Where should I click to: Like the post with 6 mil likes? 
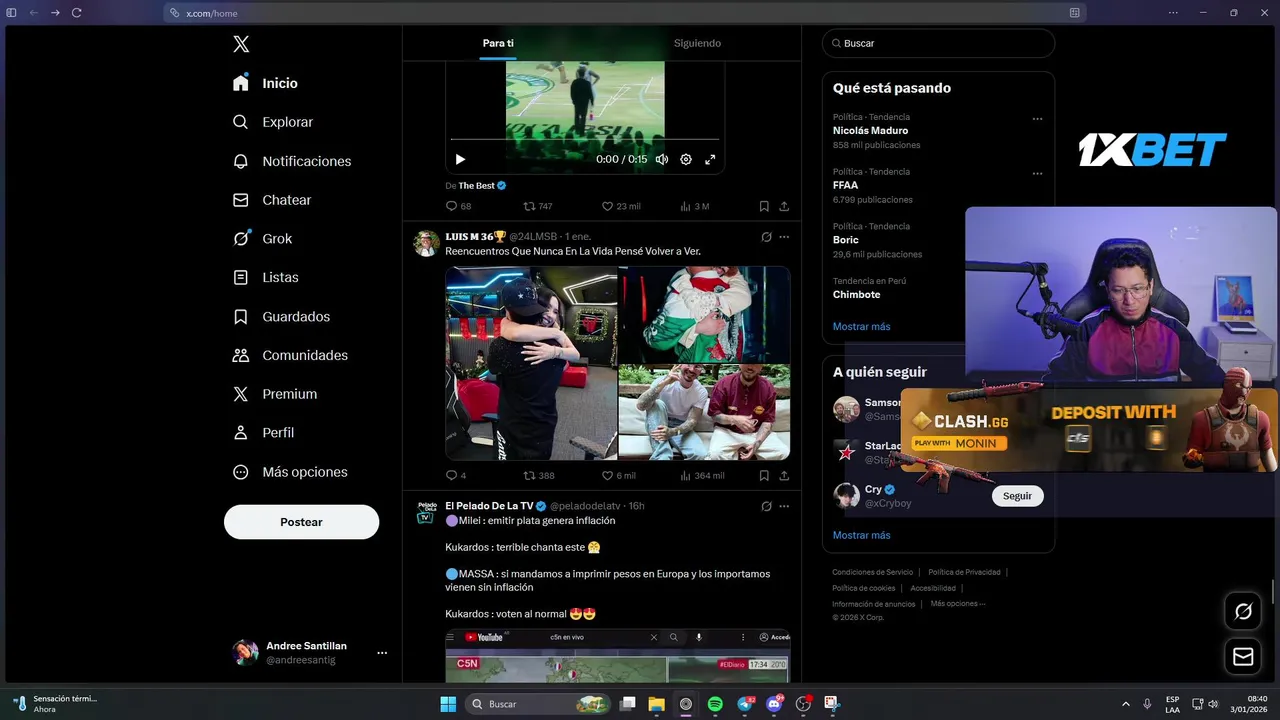point(619,475)
